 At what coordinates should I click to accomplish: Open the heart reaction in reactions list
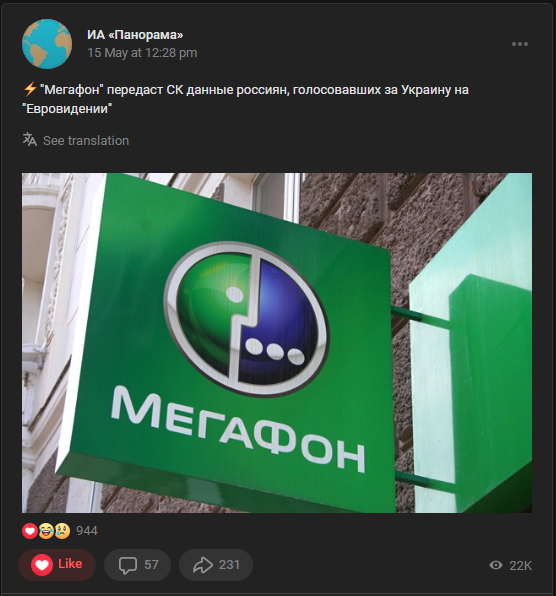pos(30,531)
